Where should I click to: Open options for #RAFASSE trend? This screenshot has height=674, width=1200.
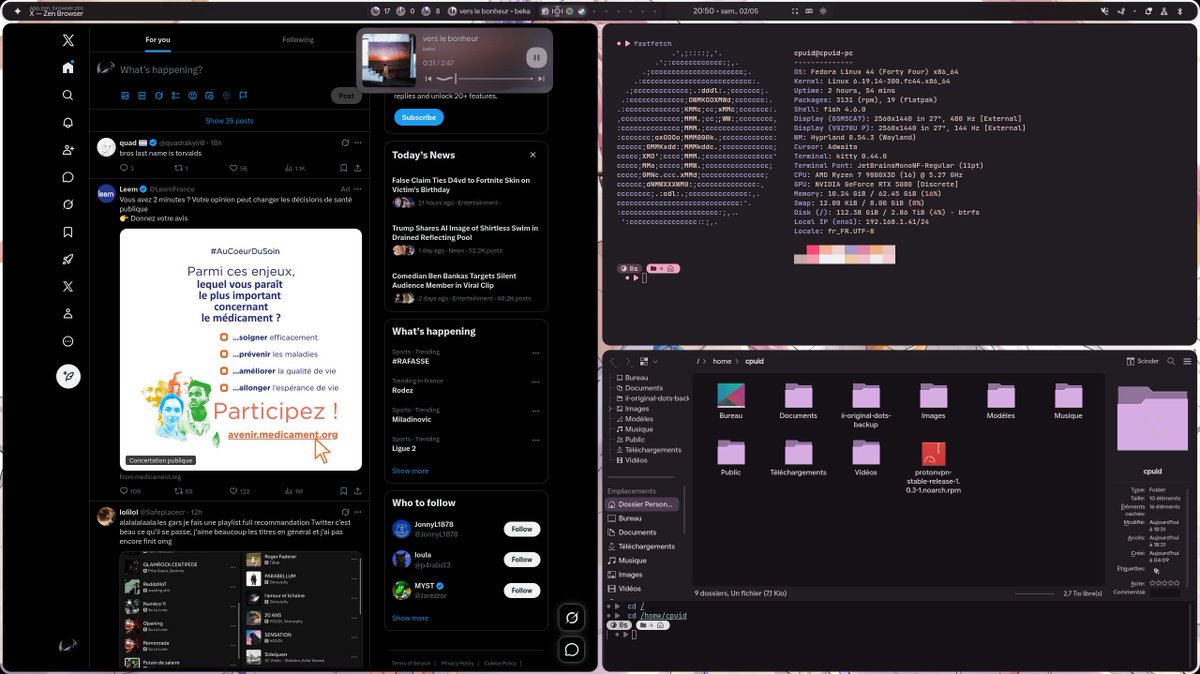536,353
